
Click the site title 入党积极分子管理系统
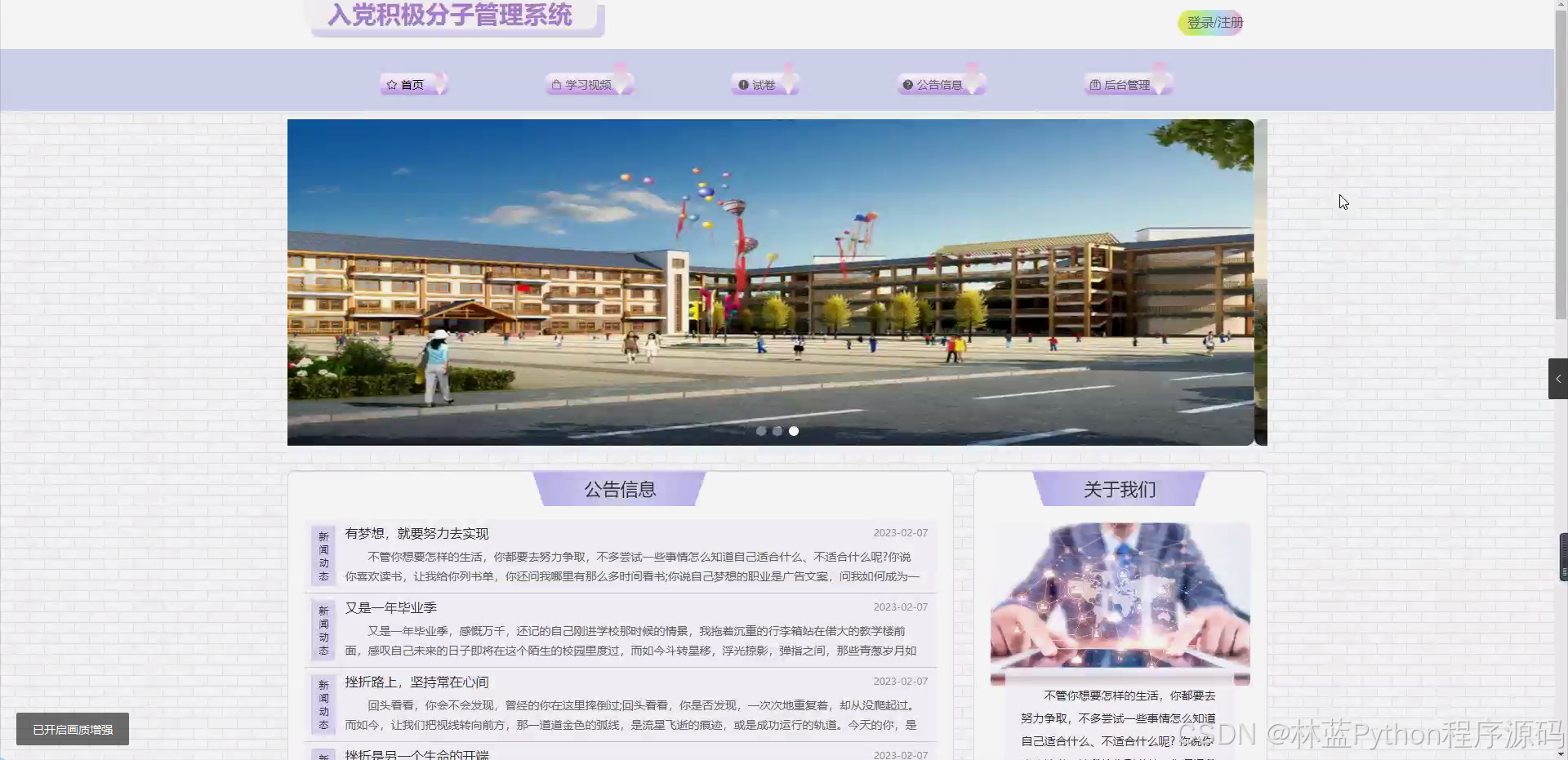click(x=450, y=15)
